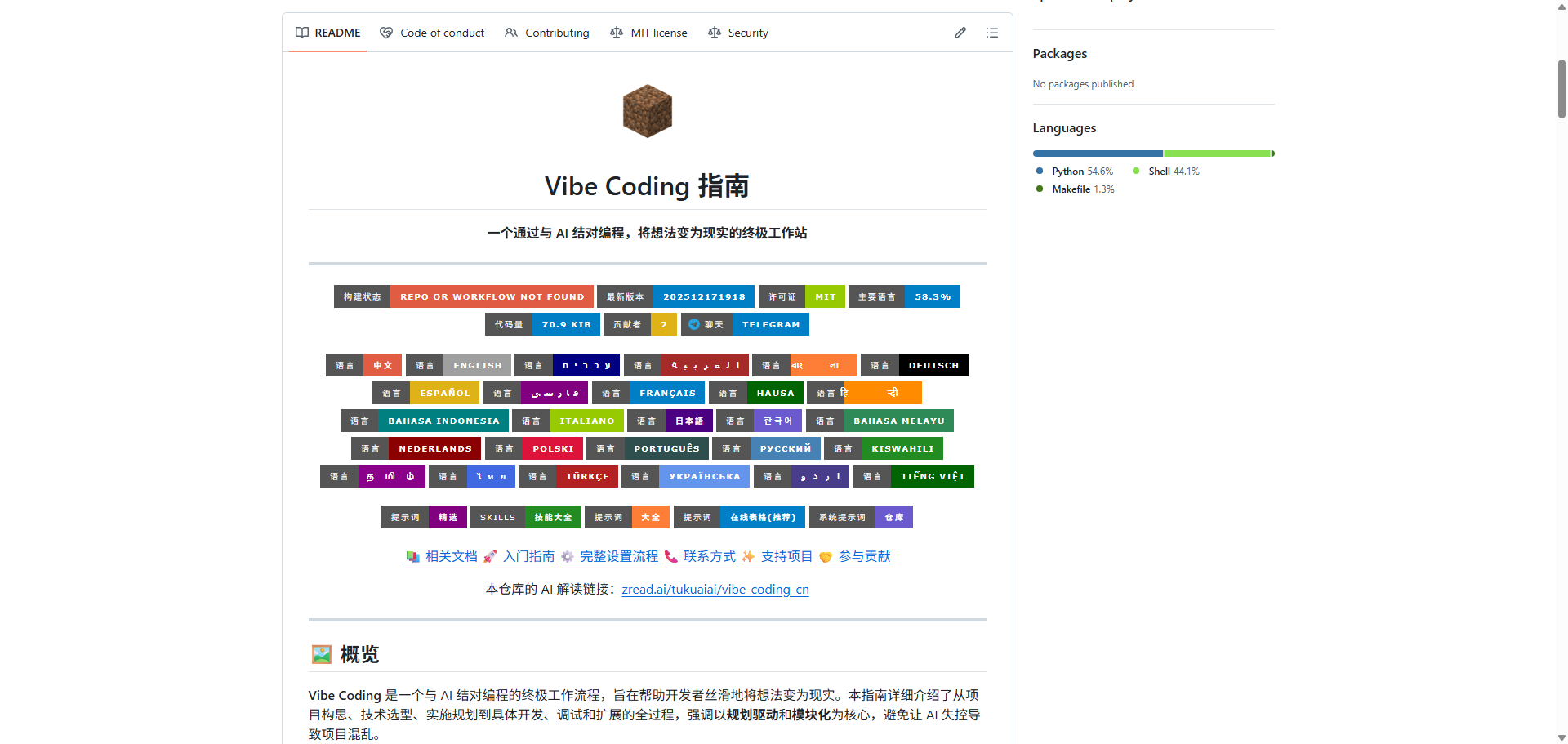Open the 参与贡献 link

(854, 556)
